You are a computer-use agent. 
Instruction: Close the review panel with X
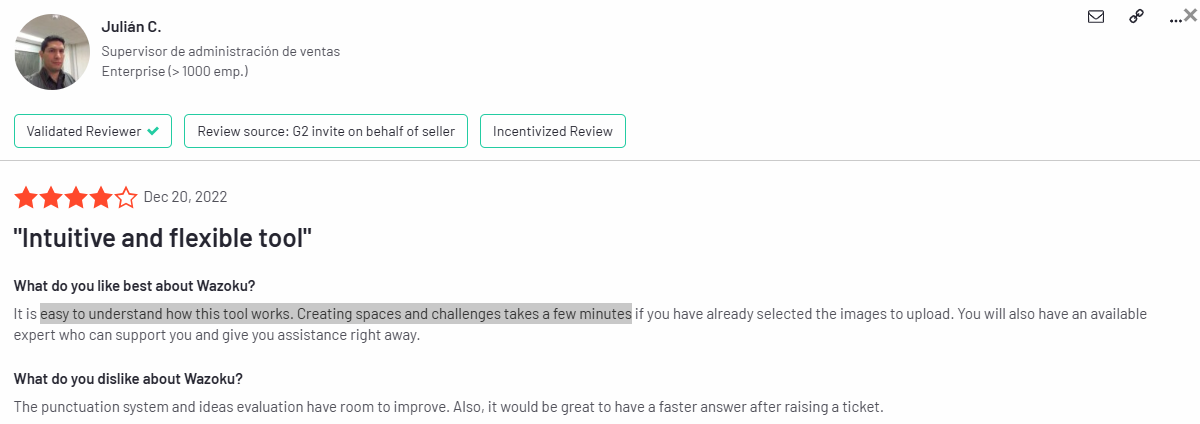[1190, 16]
